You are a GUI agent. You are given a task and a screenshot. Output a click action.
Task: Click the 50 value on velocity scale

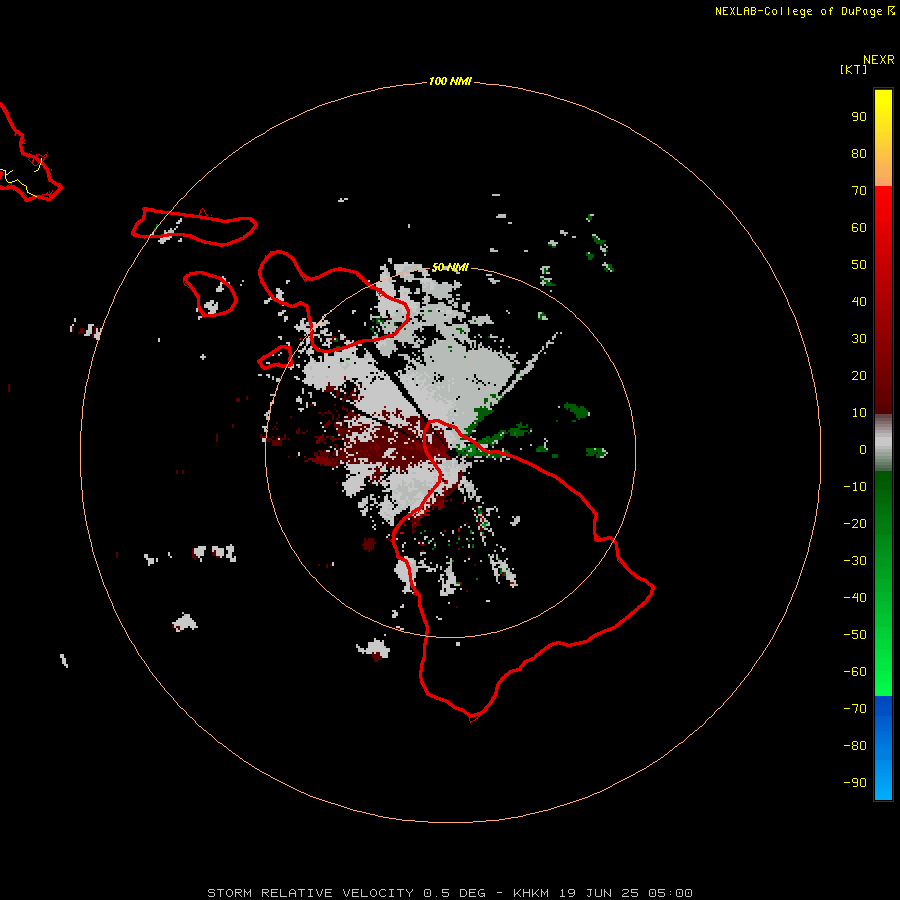[859, 265]
